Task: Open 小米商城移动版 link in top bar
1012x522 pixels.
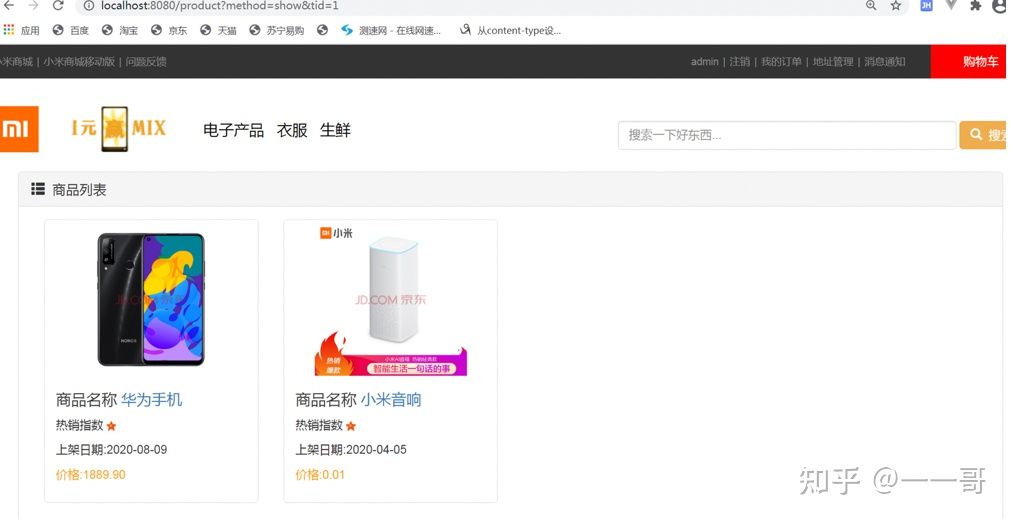Action: point(79,62)
